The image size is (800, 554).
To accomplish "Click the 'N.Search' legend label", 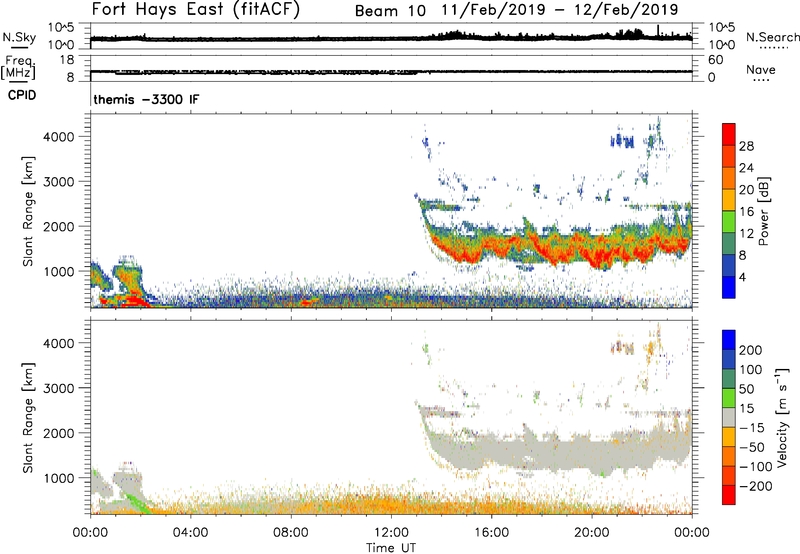I will click(772, 37).
